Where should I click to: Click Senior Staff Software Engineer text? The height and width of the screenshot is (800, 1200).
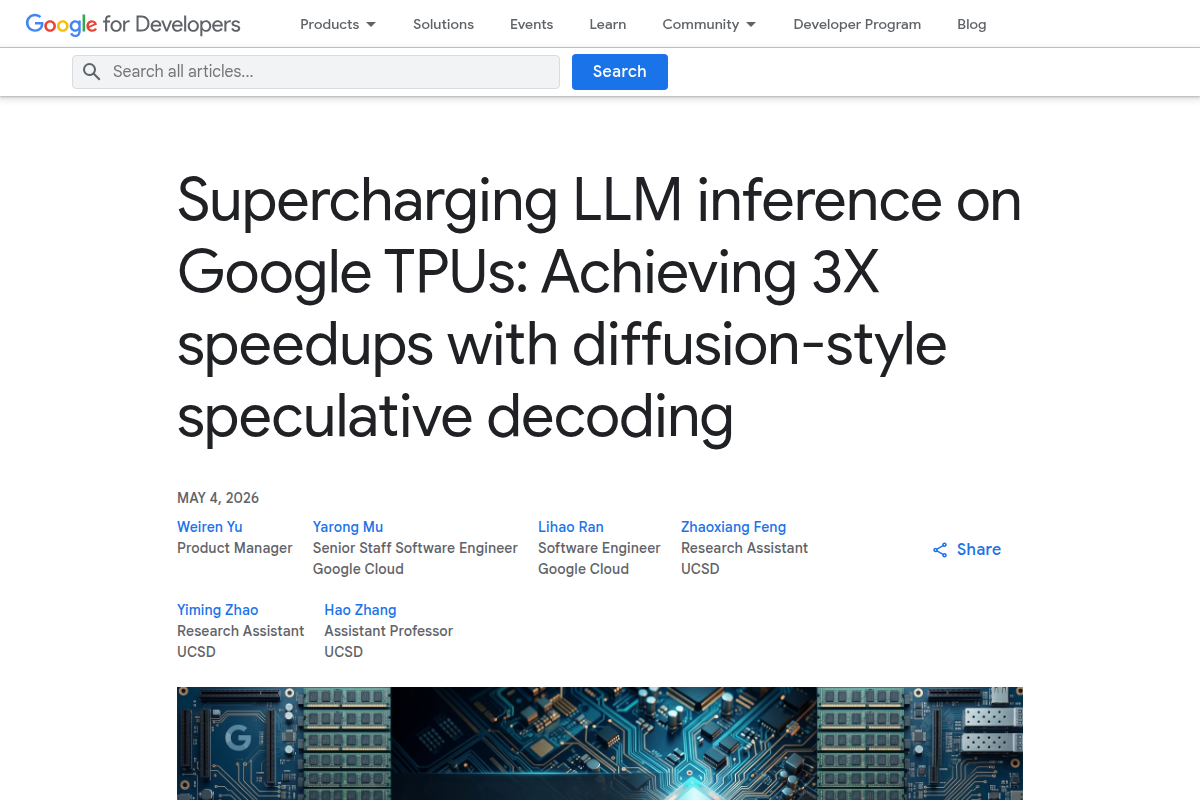415,548
